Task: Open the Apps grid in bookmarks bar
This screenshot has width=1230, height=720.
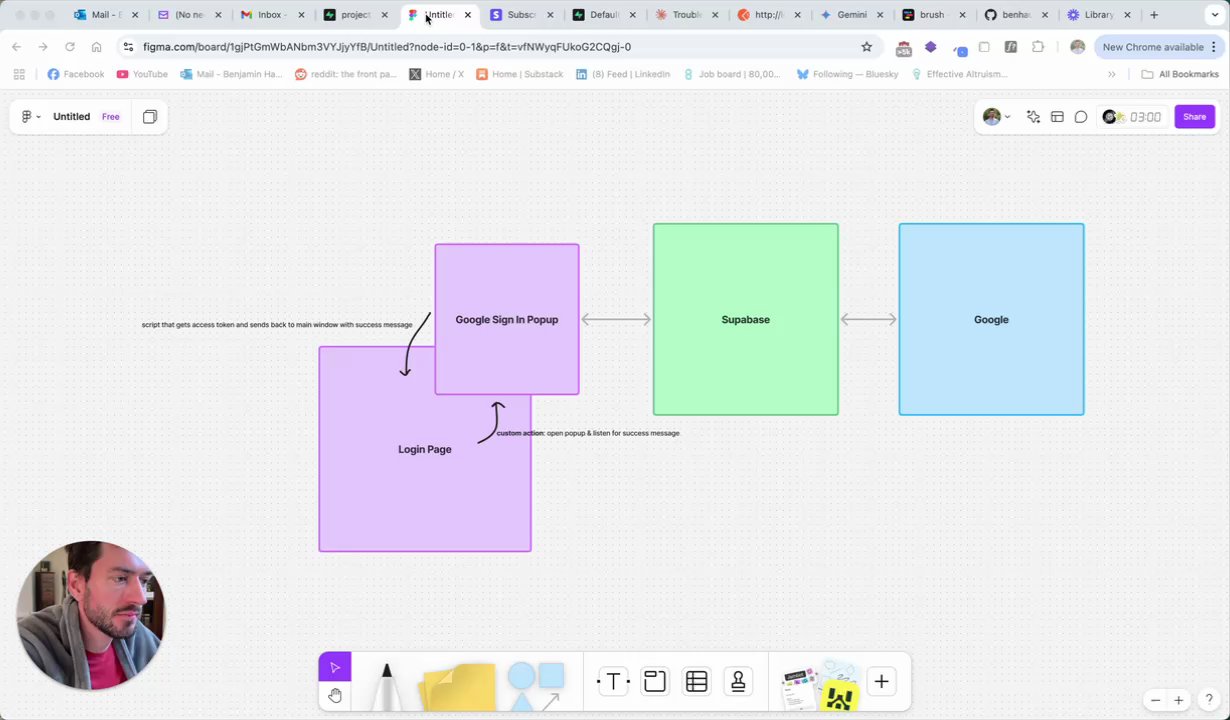Action: pyautogui.click(x=19, y=74)
